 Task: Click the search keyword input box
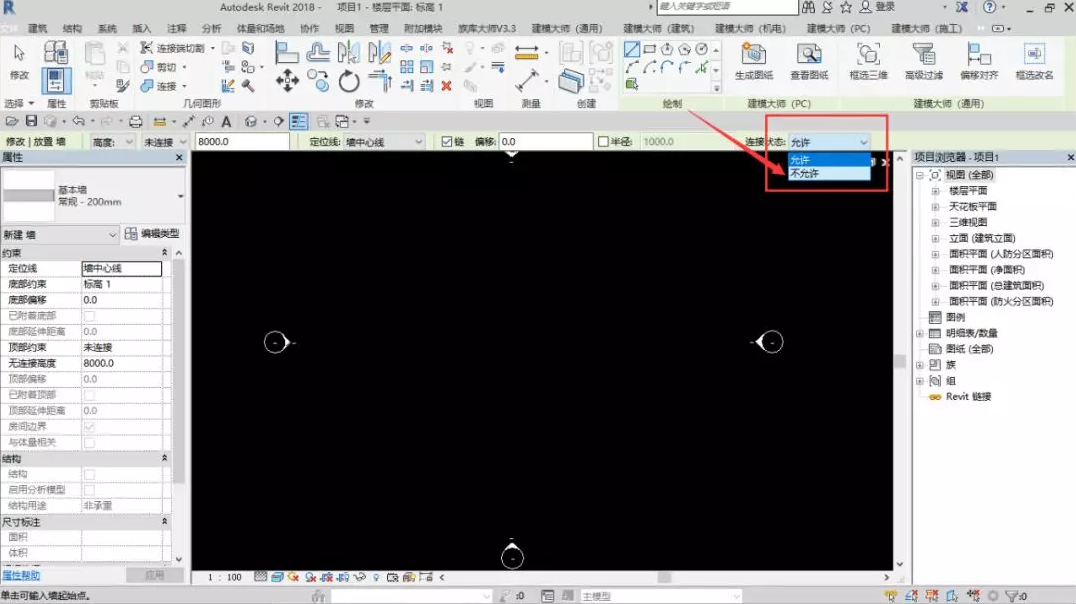727,7
